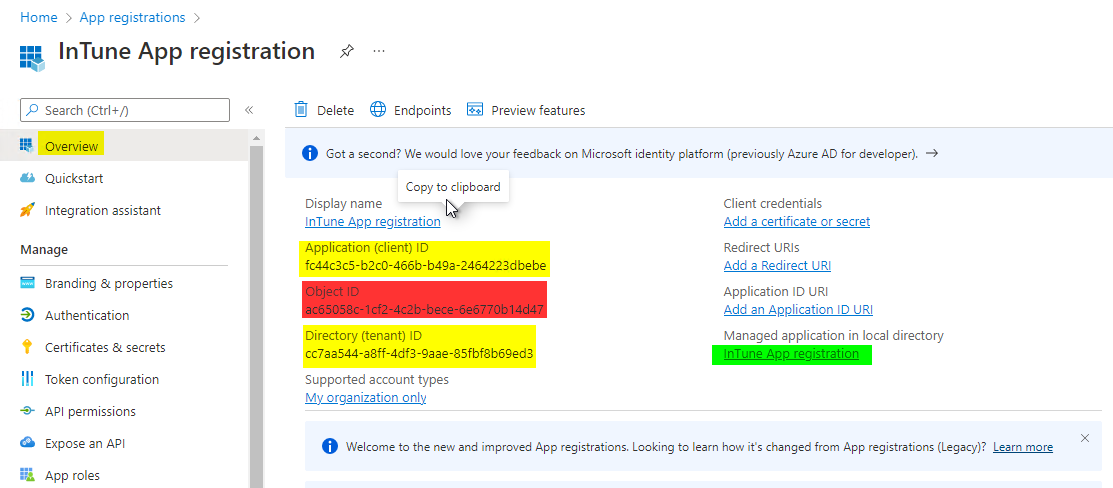Click the Application (client) ID value

[425, 266]
